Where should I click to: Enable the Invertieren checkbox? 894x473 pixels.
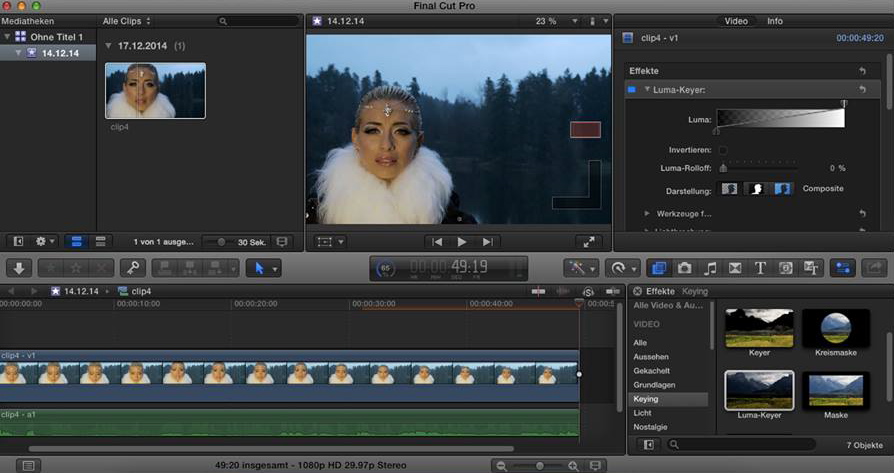coord(723,150)
